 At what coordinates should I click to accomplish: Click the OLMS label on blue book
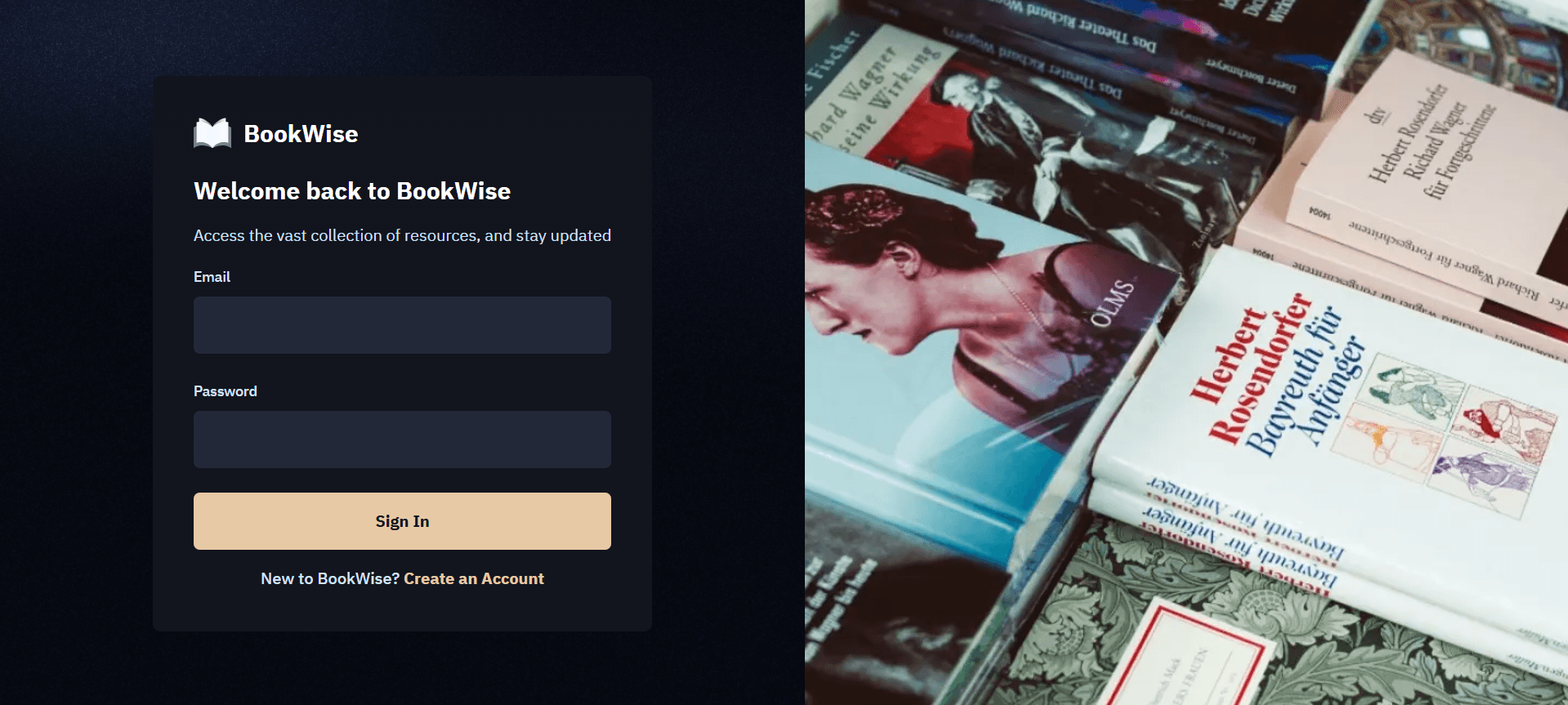pos(1113,303)
